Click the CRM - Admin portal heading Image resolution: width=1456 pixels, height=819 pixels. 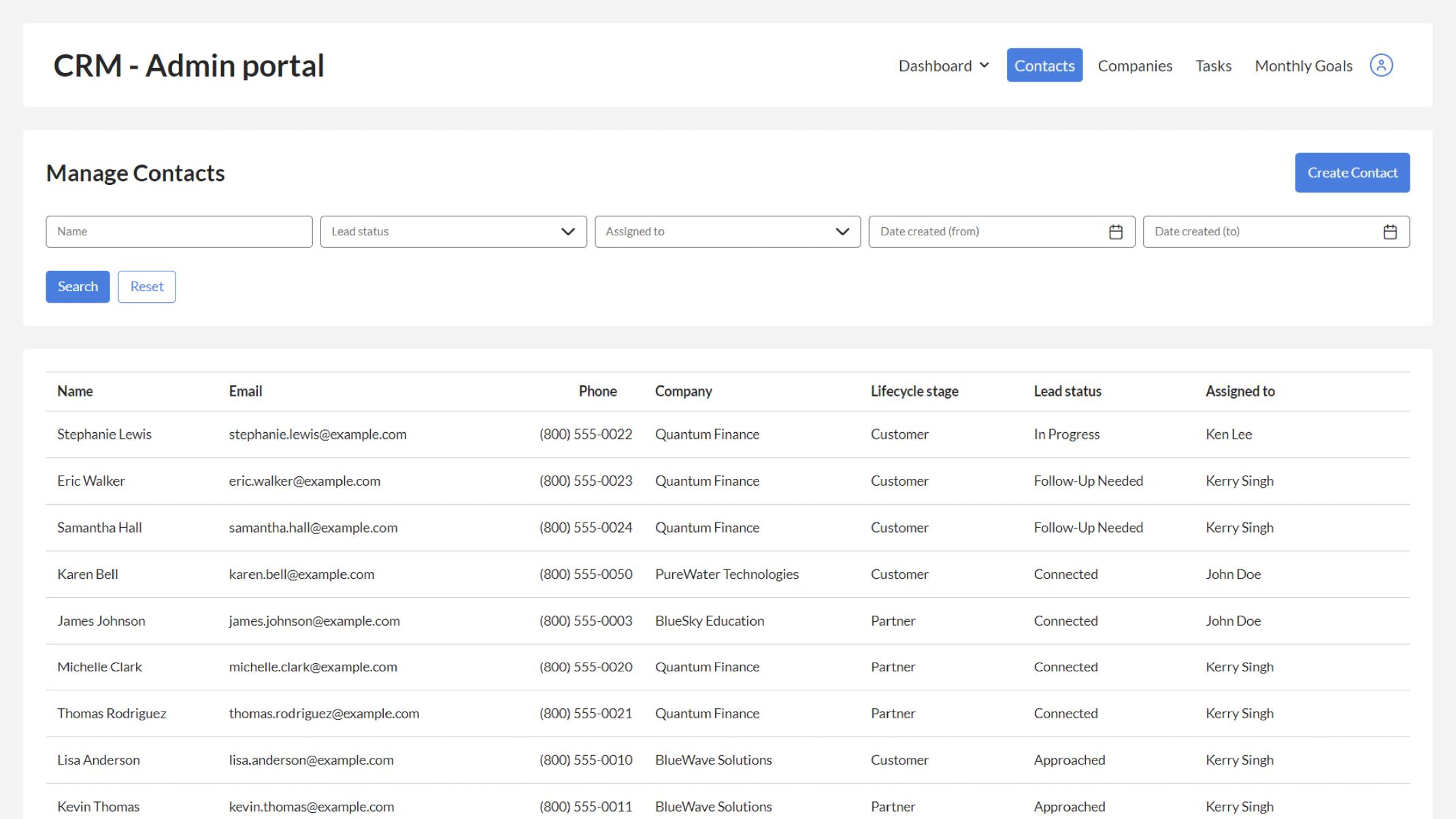click(x=189, y=65)
